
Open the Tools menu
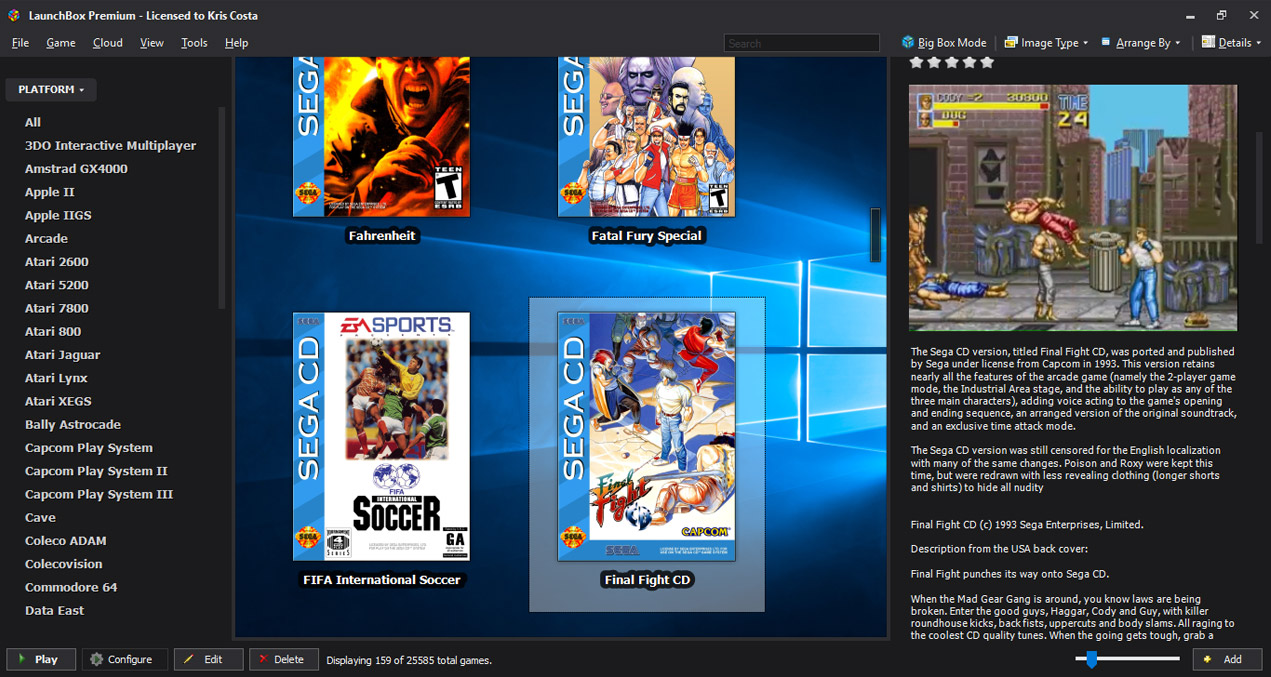click(194, 43)
